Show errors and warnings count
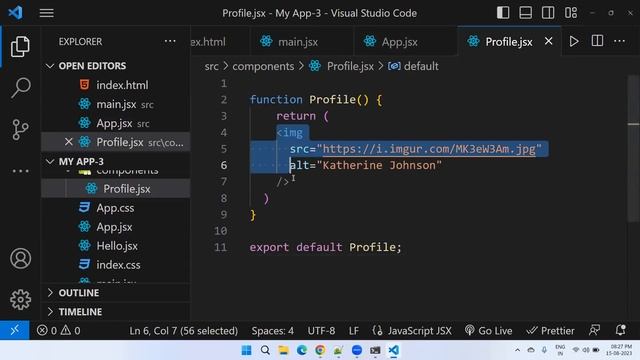The image size is (640, 360). pos(58,331)
